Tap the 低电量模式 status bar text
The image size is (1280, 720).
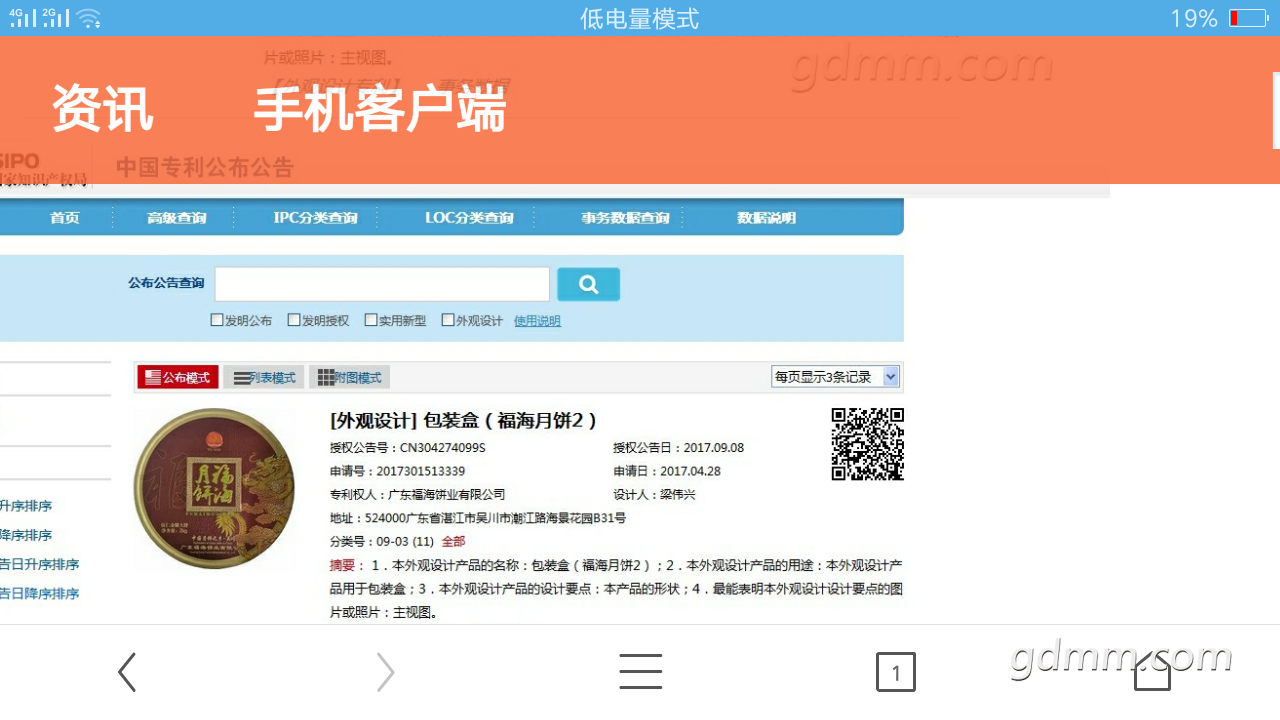[639, 18]
